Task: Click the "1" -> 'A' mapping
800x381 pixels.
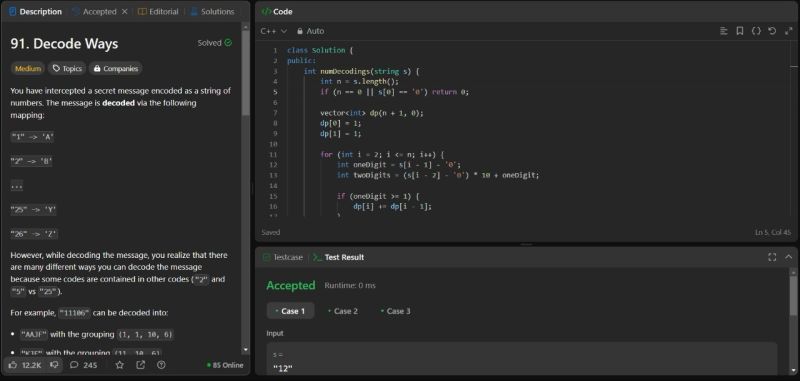Action: [32, 137]
